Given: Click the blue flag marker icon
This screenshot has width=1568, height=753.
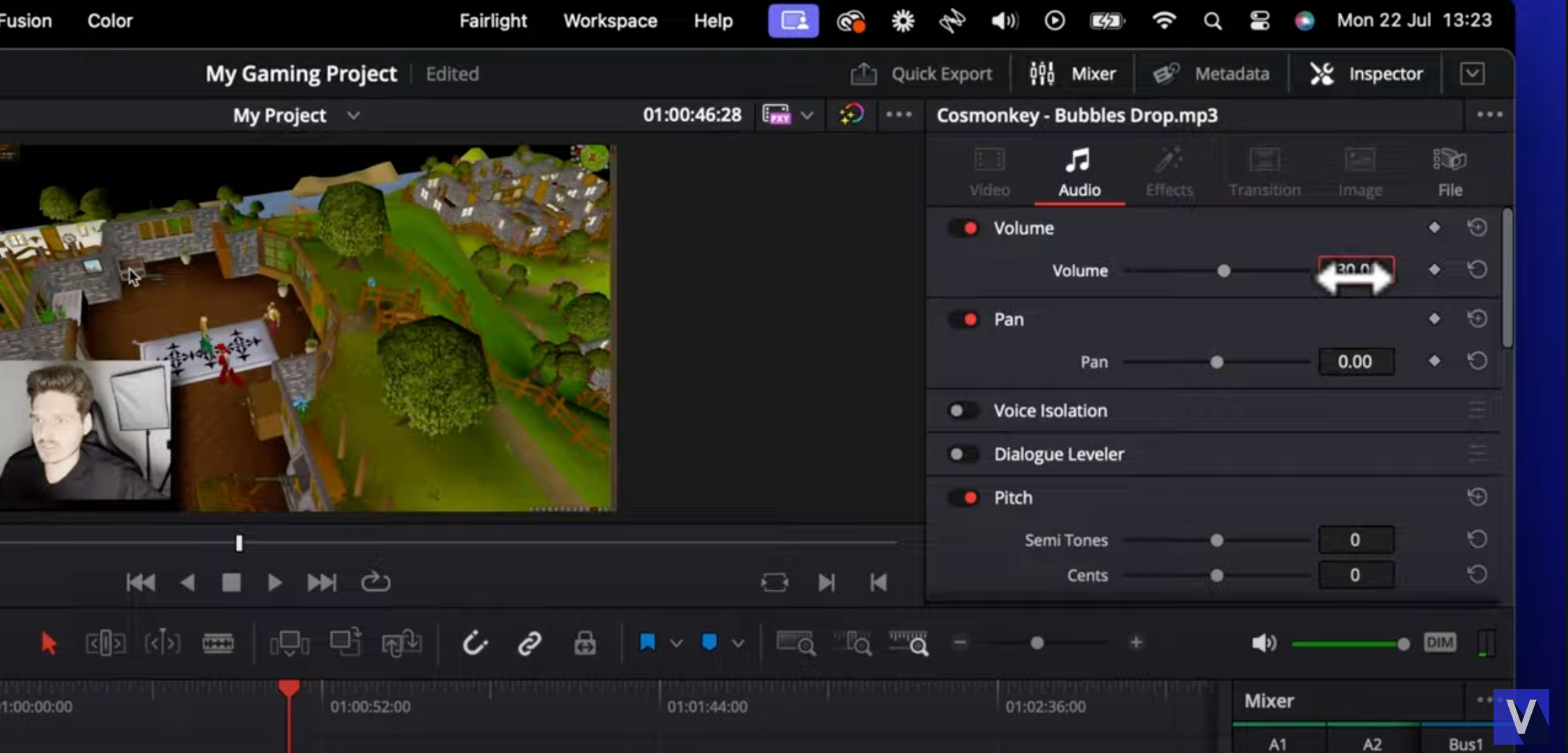Looking at the screenshot, I should (x=647, y=642).
